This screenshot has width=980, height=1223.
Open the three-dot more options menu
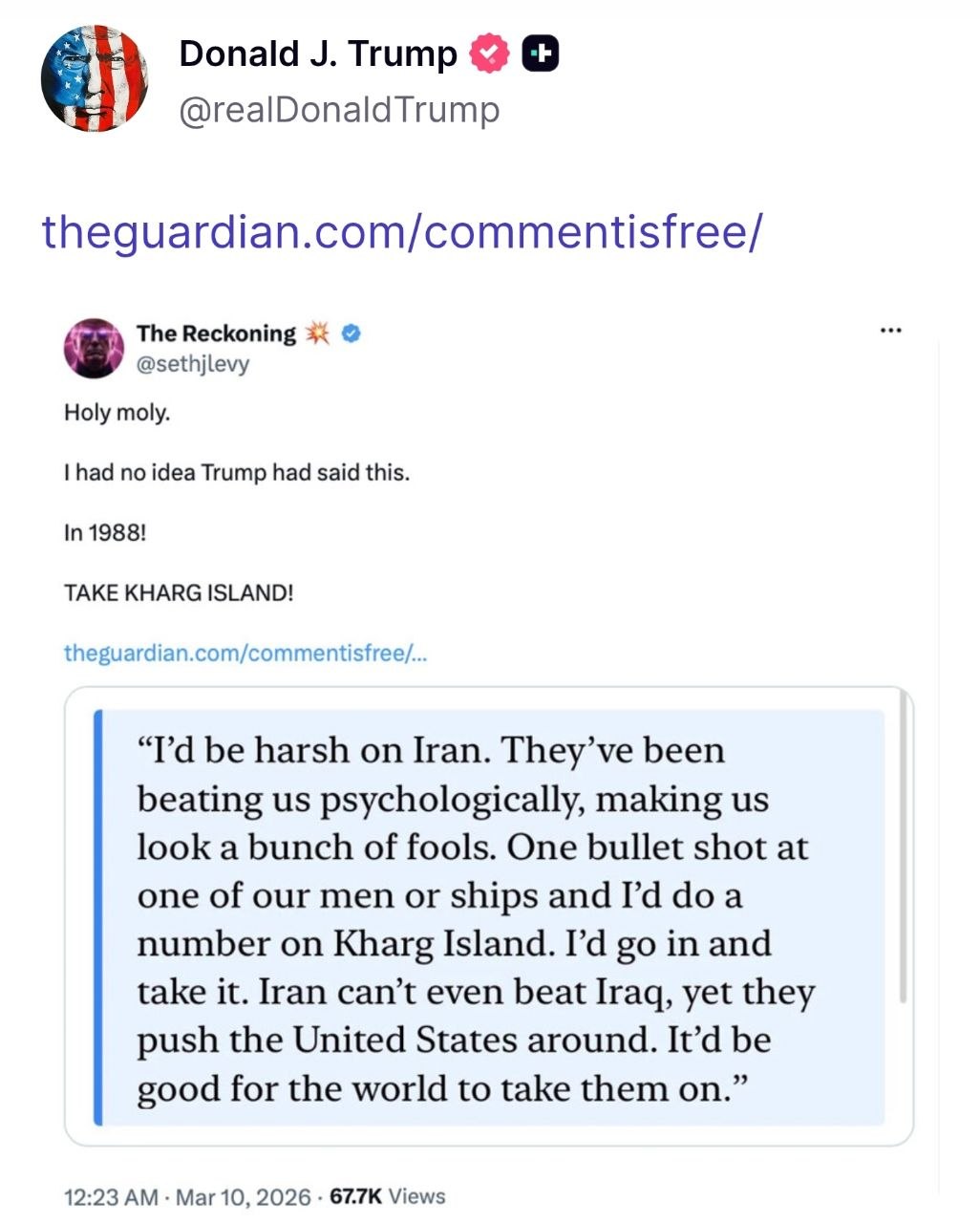pos(890,331)
